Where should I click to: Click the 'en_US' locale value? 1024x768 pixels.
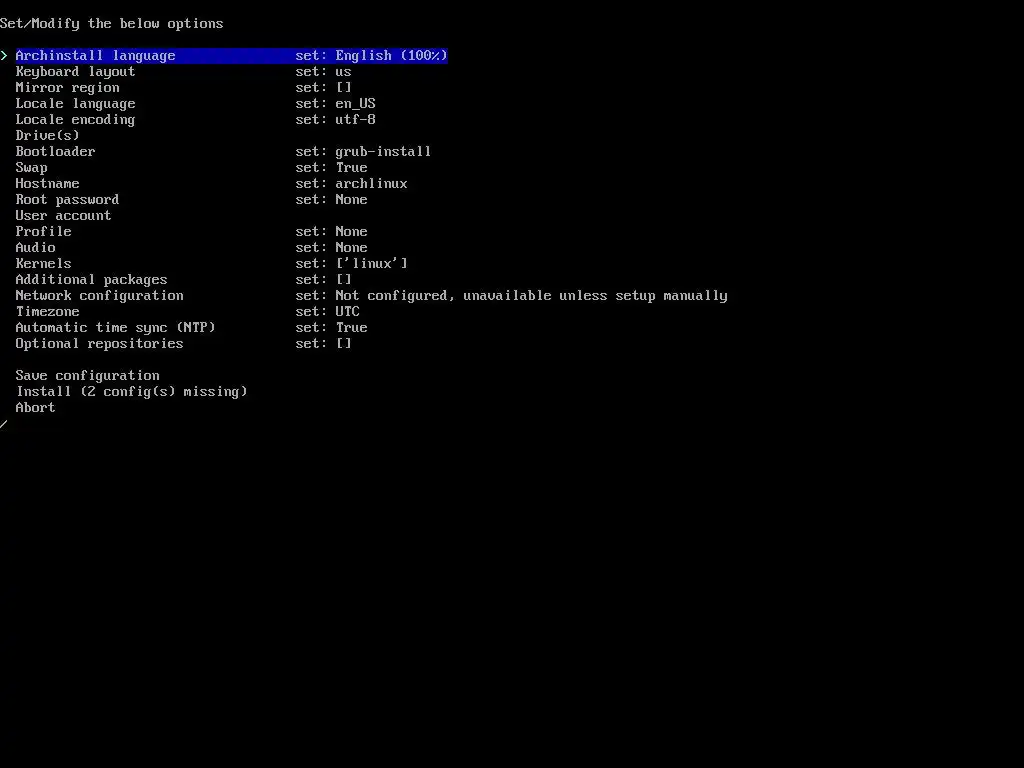coord(355,104)
